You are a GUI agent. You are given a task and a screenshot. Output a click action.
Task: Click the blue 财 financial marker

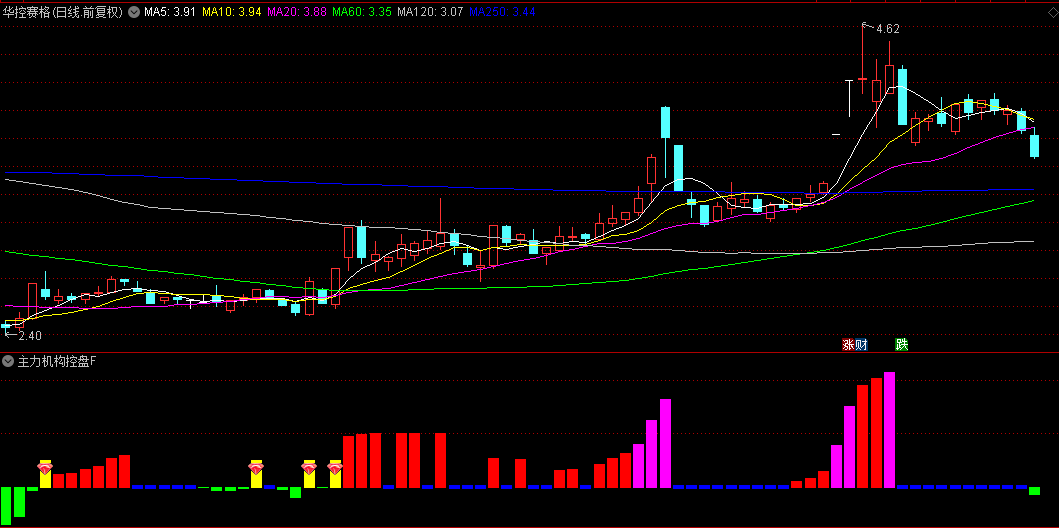pyautogui.click(x=860, y=344)
